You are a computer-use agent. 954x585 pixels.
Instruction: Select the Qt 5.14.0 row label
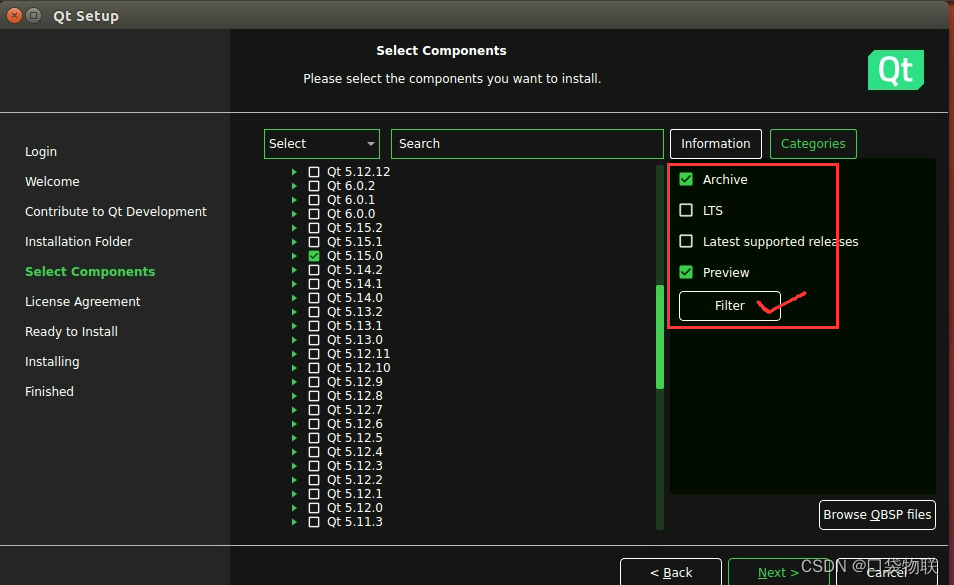click(x=355, y=298)
